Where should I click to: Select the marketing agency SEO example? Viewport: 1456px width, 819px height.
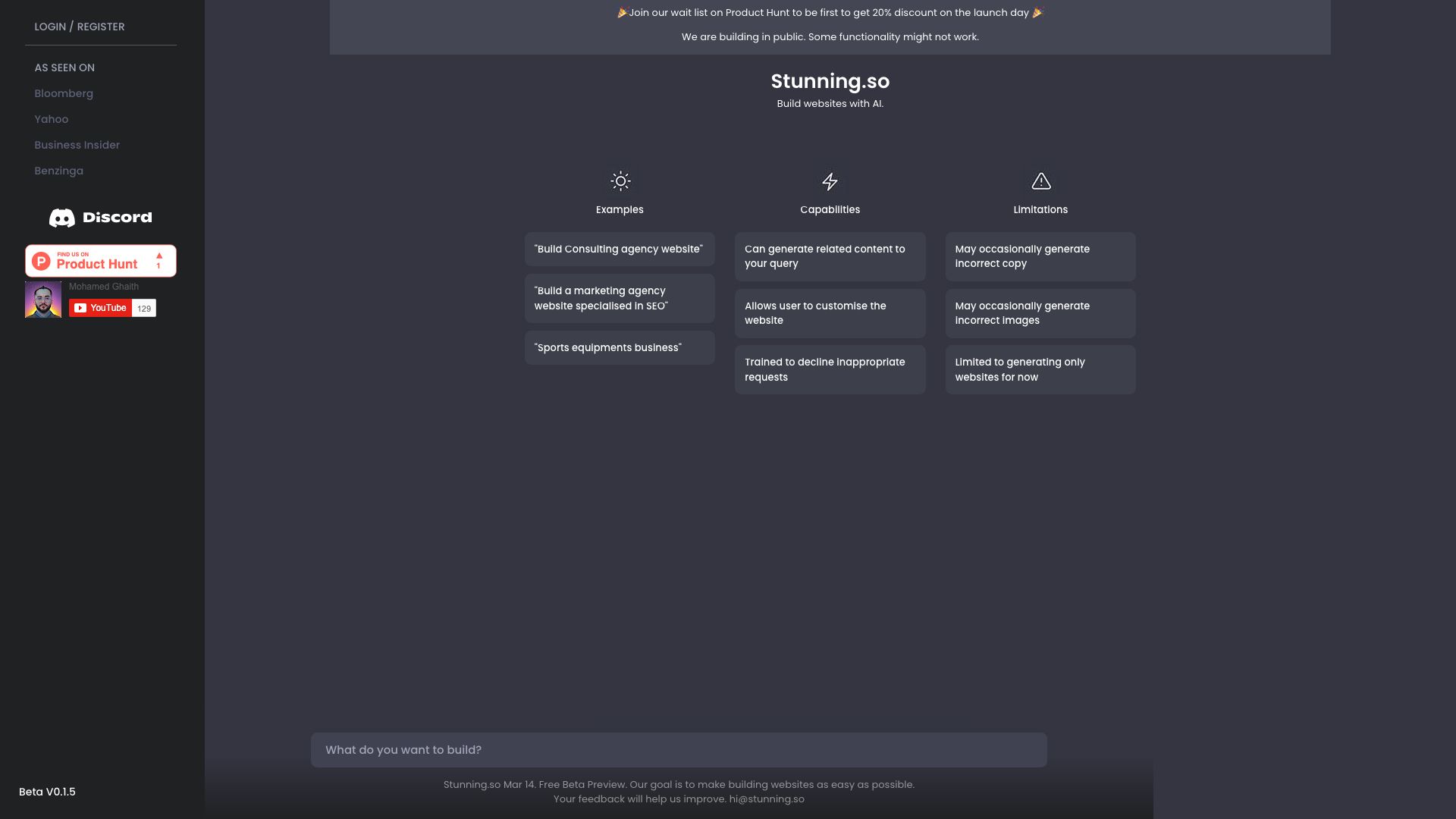click(x=619, y=298)
